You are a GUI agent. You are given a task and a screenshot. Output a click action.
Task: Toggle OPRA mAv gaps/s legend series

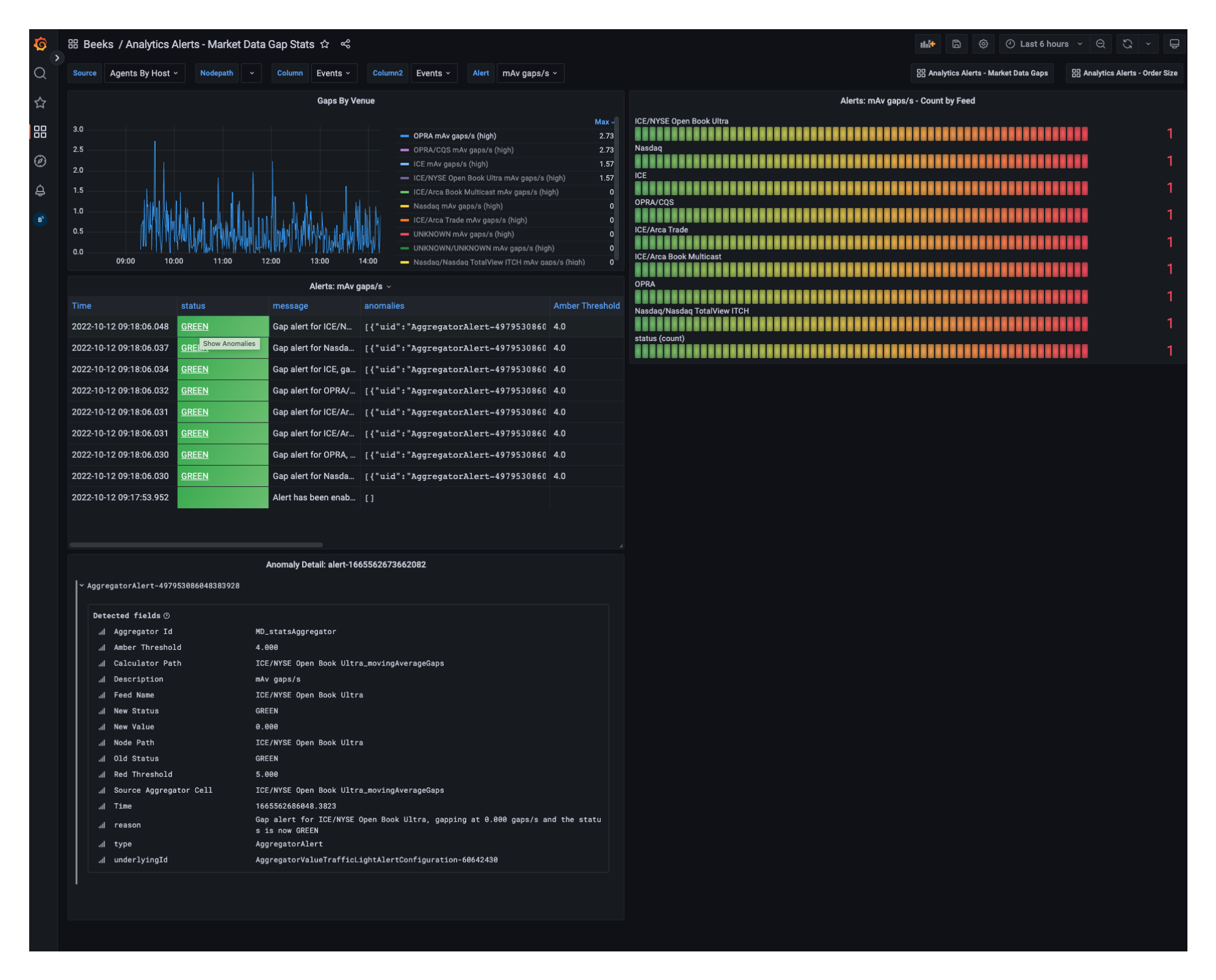coord(454,136)
